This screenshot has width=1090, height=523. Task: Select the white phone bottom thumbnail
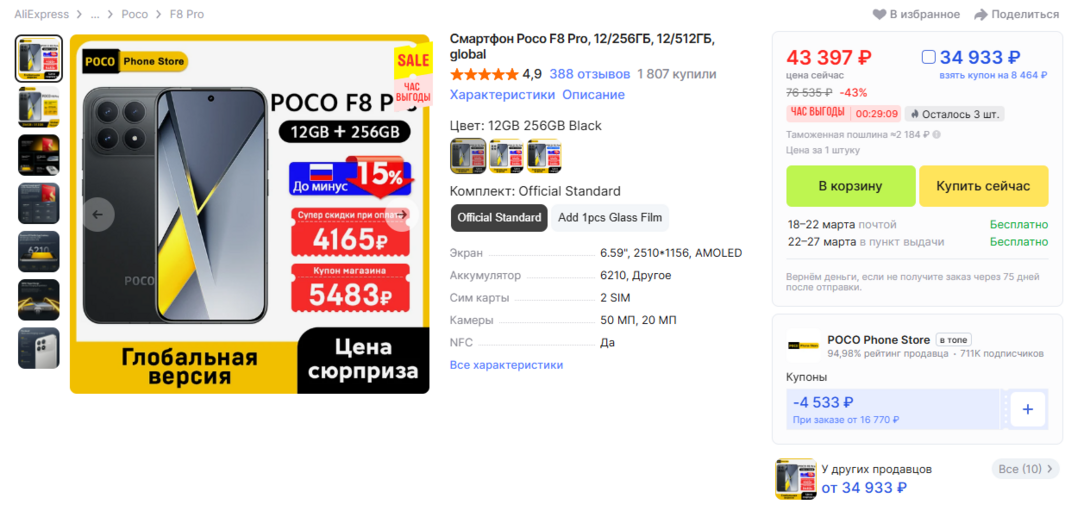39,348
